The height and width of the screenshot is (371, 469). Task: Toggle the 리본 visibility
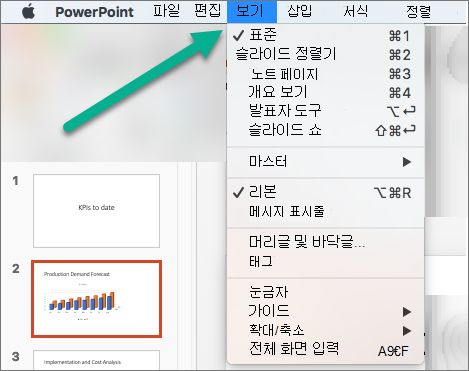coord(326,192)
